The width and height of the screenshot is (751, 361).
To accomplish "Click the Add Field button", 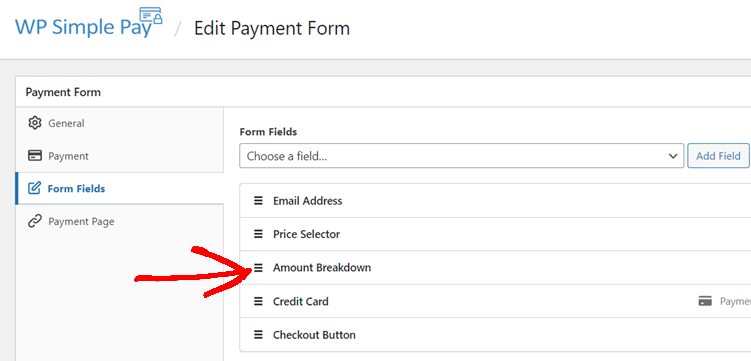I will [718, 156].
